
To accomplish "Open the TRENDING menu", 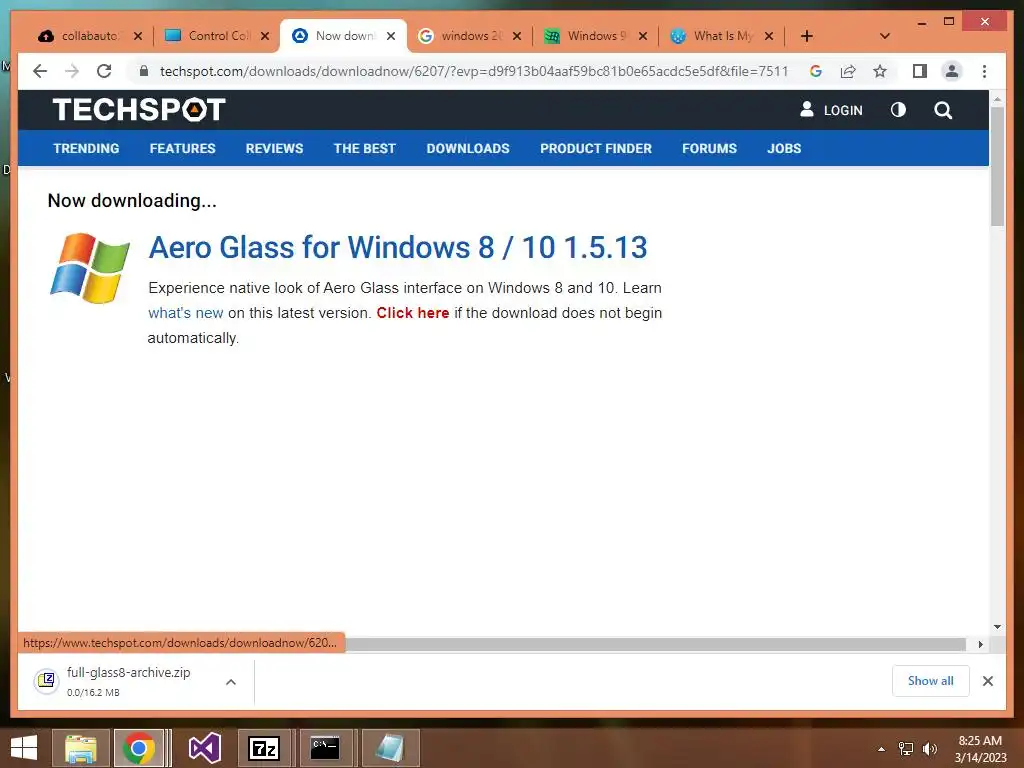I will (86, 148).
